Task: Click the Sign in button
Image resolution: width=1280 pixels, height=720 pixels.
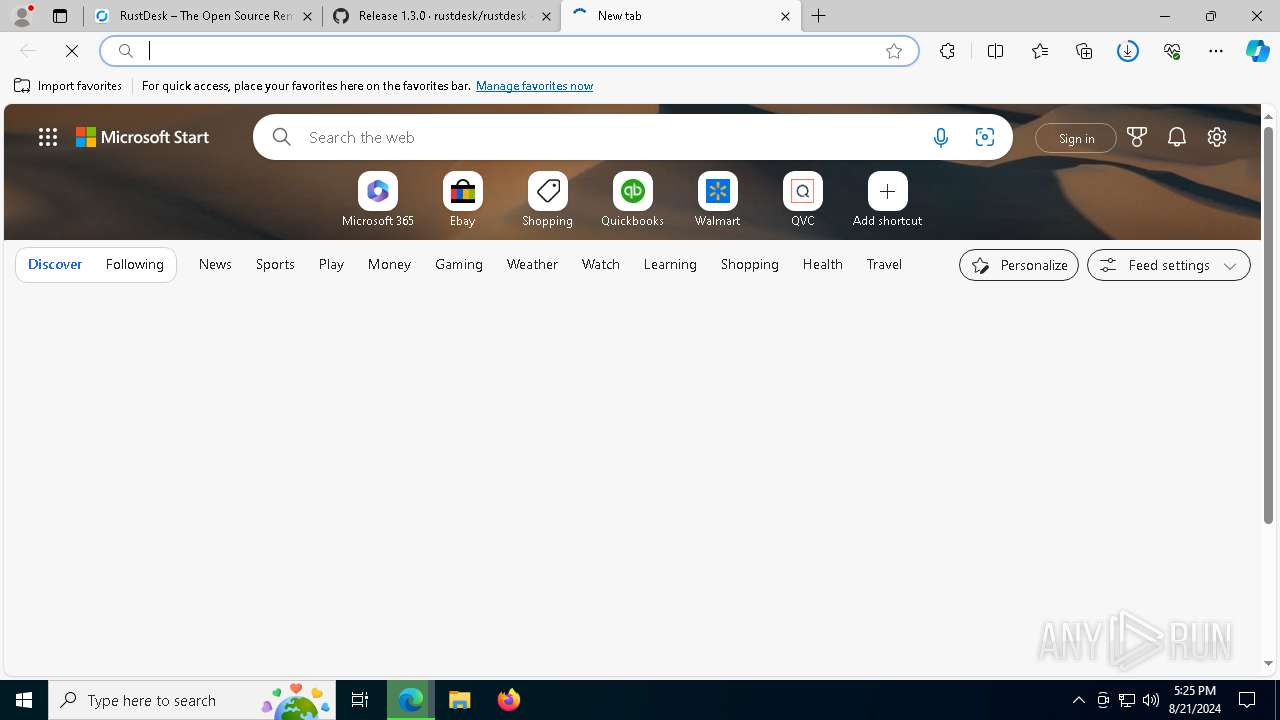Action: [x=1076, y=138]
